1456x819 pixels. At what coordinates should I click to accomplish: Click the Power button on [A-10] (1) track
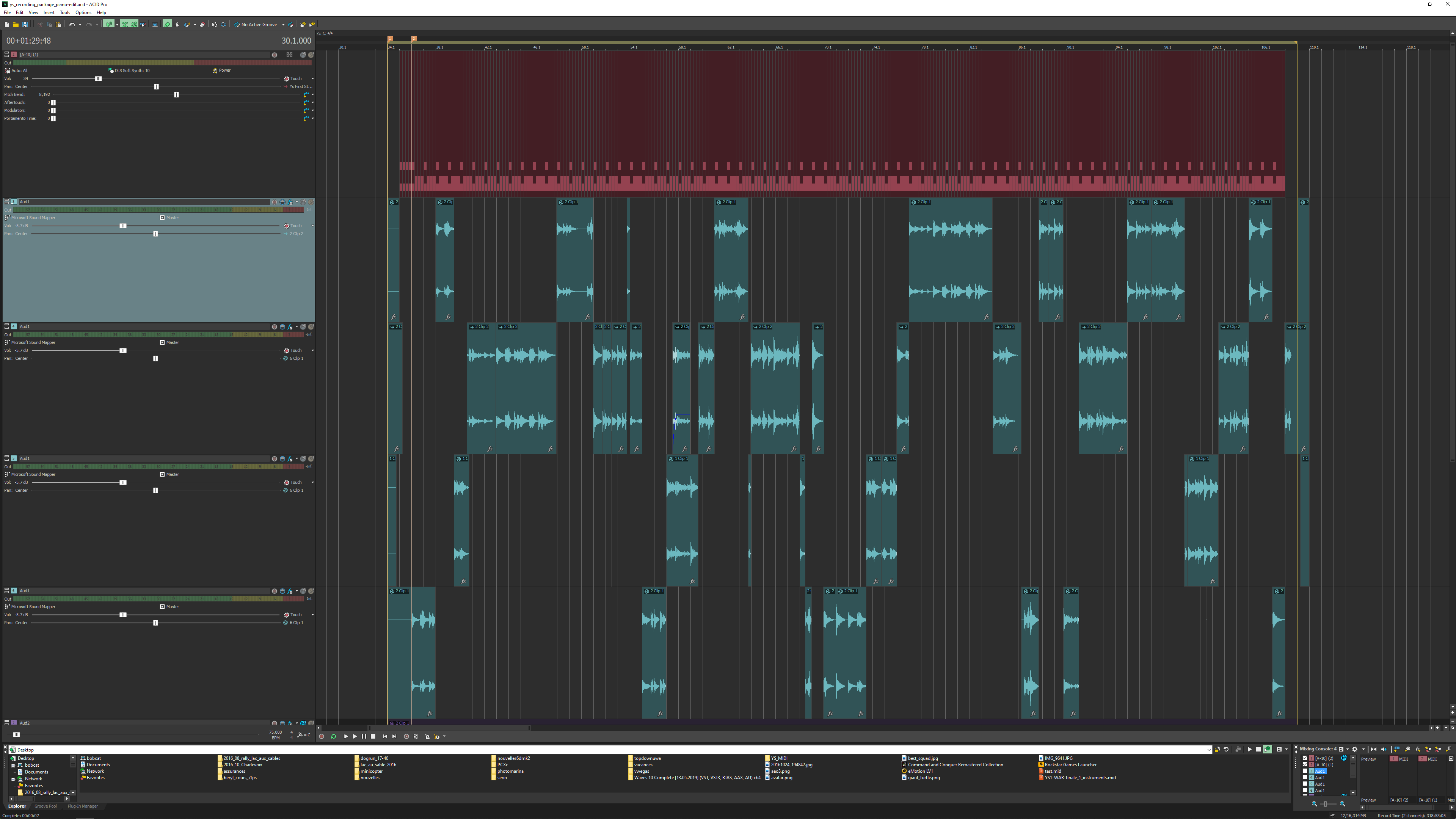(x=221, y=71)
